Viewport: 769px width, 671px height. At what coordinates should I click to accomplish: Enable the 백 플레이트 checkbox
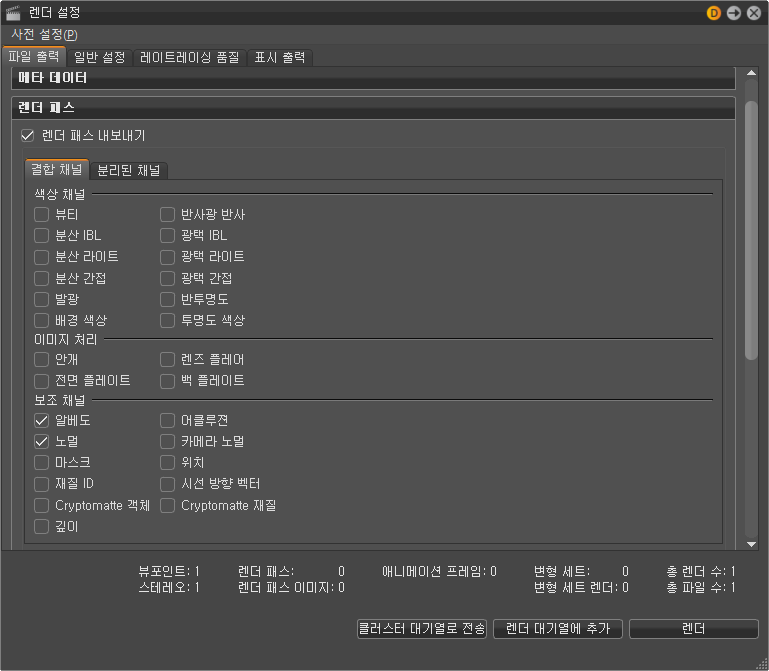(x=167, y=381)
